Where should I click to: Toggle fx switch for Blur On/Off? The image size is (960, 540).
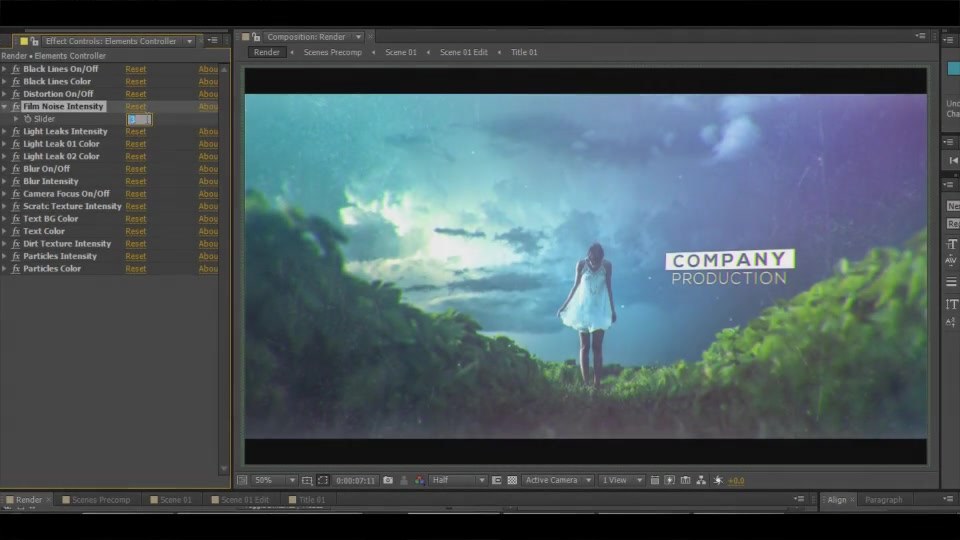coord(16,169)
